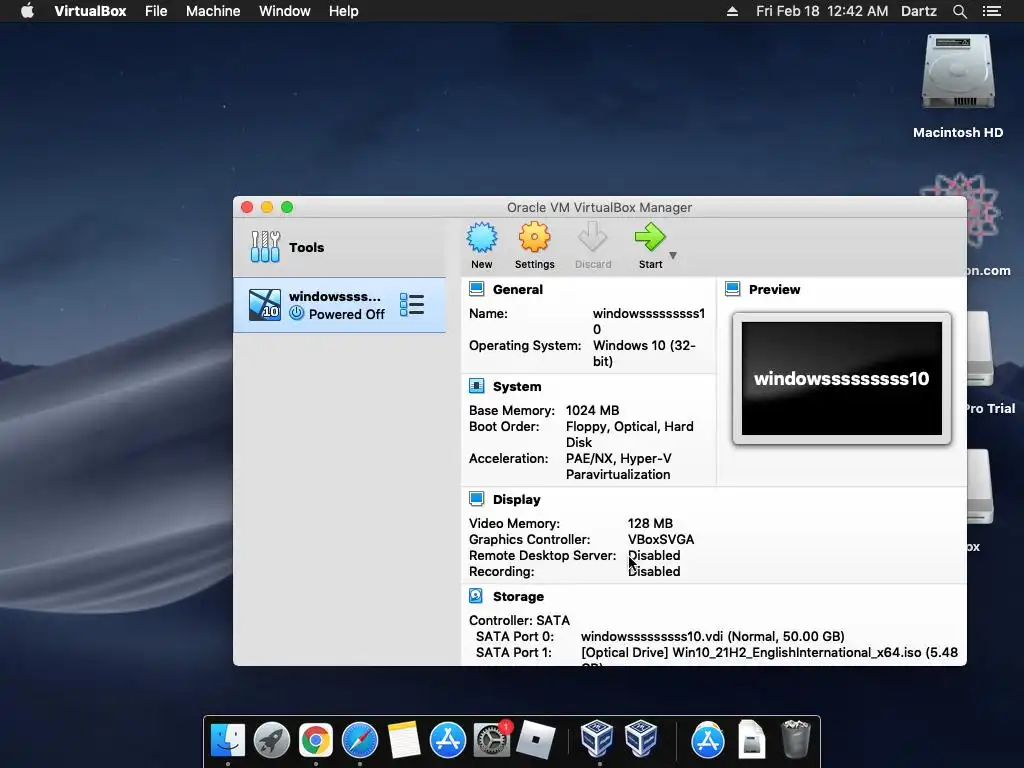
Task: Select the windowsssssssss10 VM entry
Action: point(340,305)
